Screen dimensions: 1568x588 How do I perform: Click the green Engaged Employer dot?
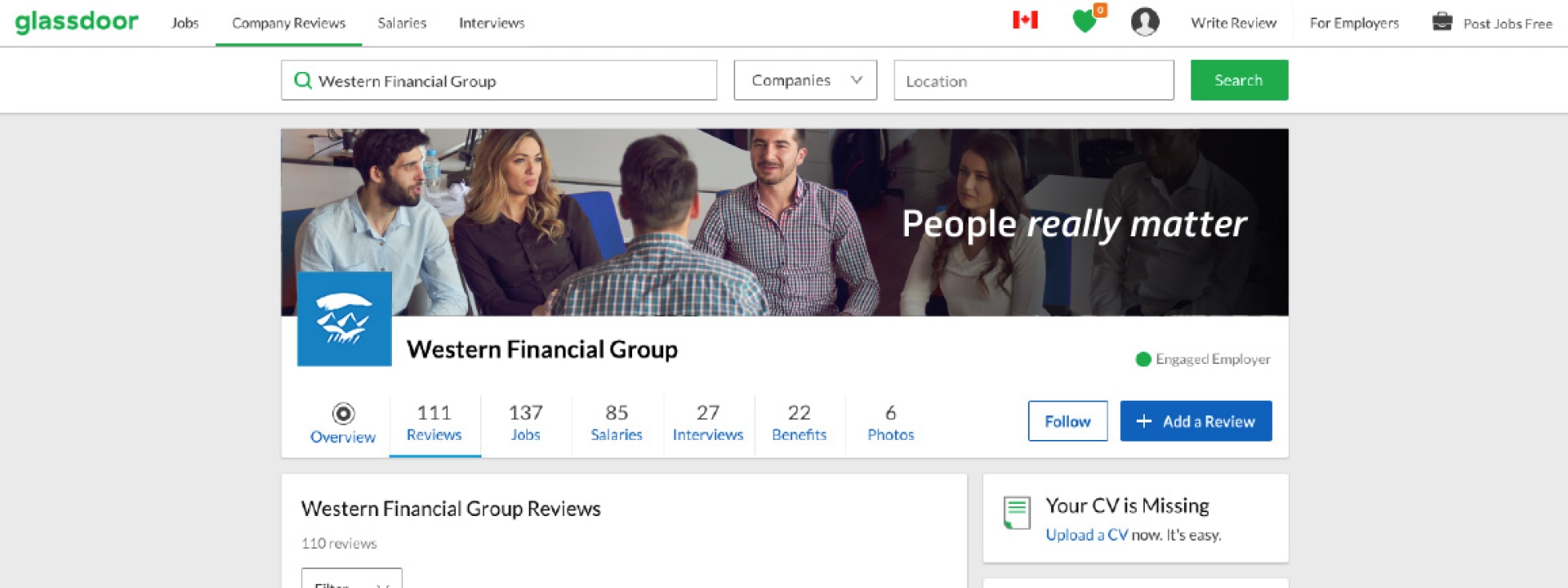pyautogui.click(x=1143, y=359)
